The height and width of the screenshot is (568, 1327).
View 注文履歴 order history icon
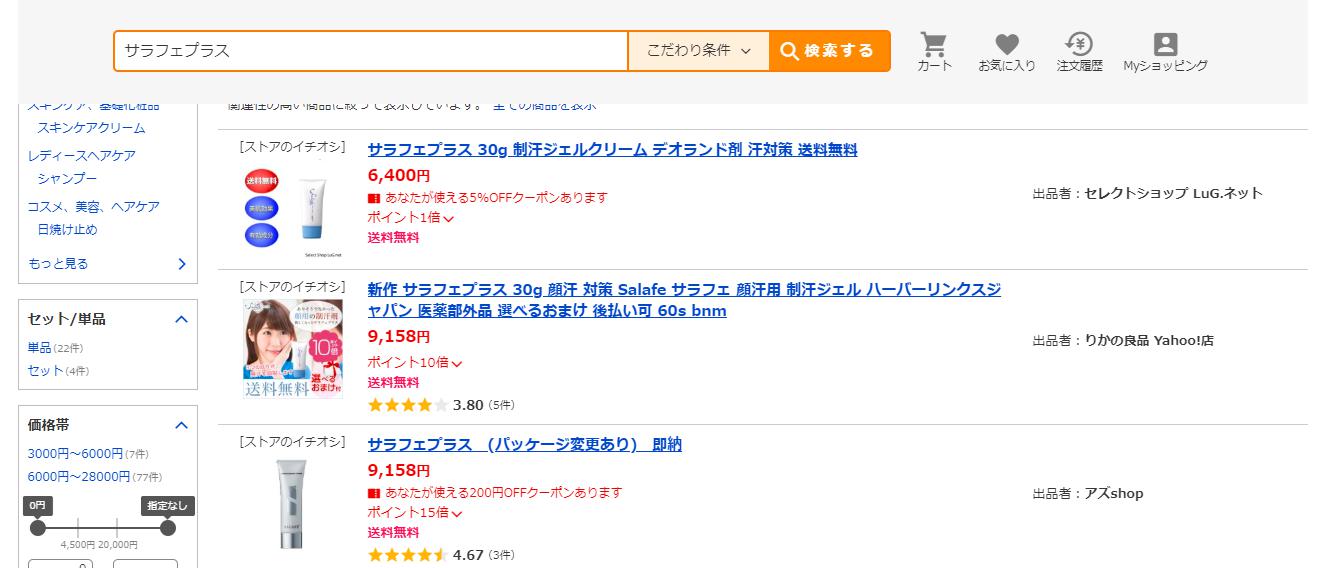(x=1079, y=51)
